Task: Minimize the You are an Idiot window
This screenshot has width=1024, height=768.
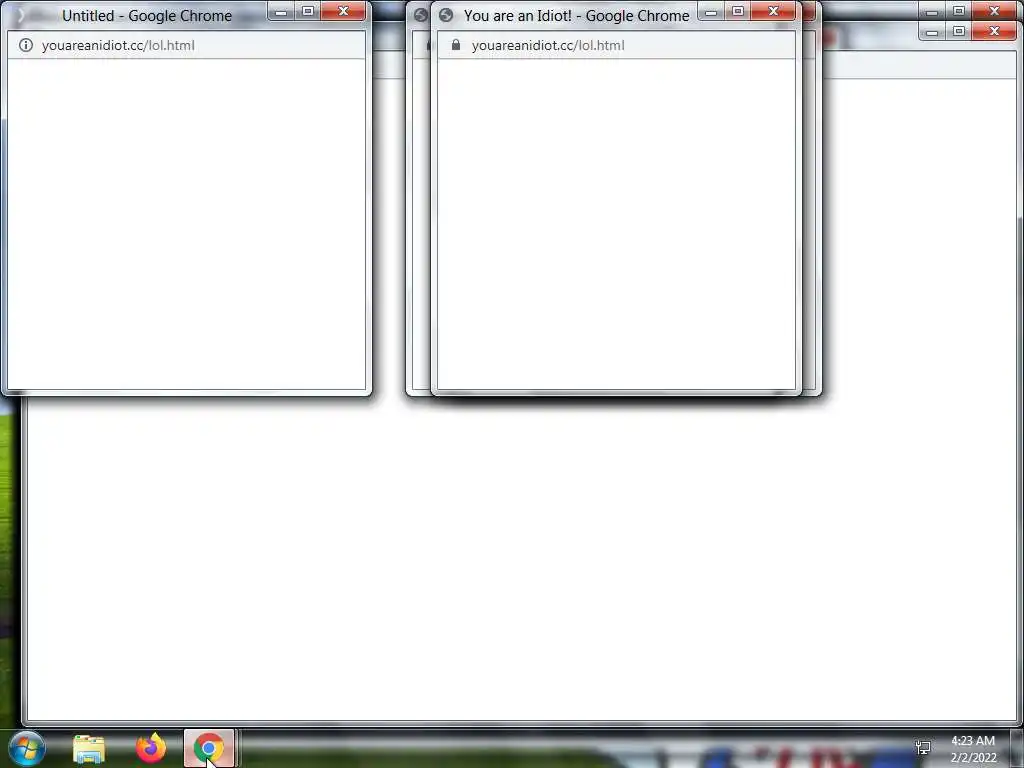Action: pos(711,11)
